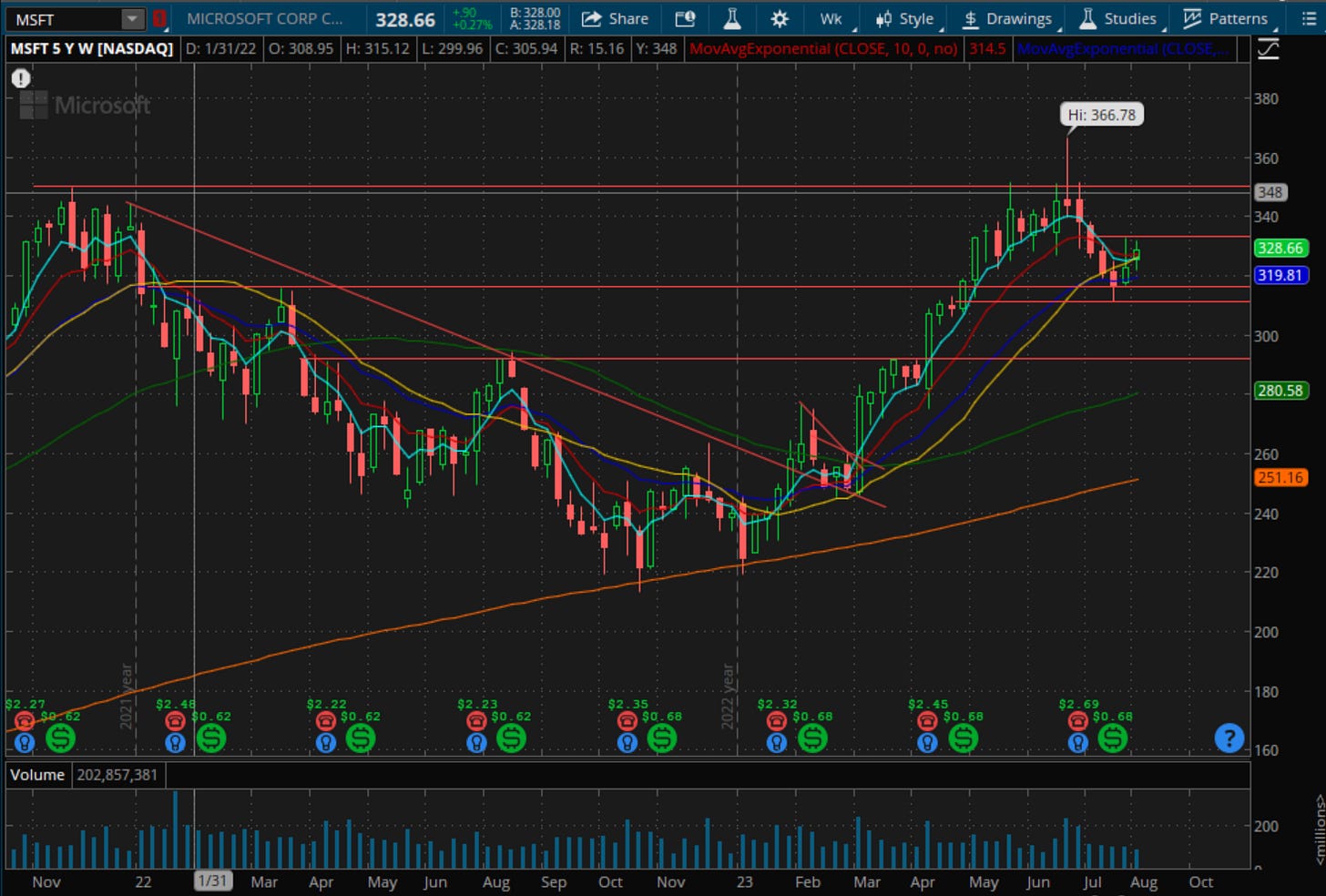The height and width of the screenshot is (896, 1326).
Task: Click the volume value 202,857,381
Action: [117, 775]
